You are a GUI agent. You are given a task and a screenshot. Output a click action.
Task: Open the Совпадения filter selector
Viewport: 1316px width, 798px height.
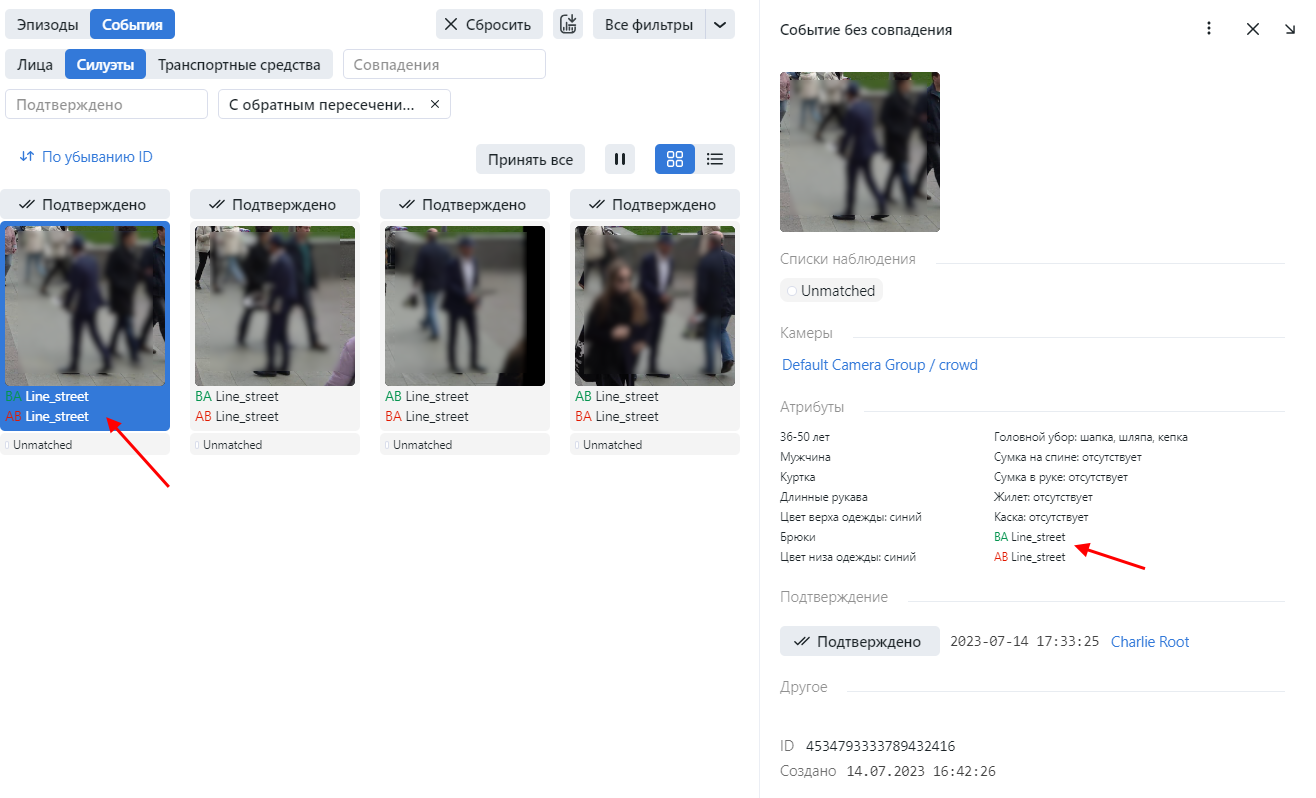[444, 63]
